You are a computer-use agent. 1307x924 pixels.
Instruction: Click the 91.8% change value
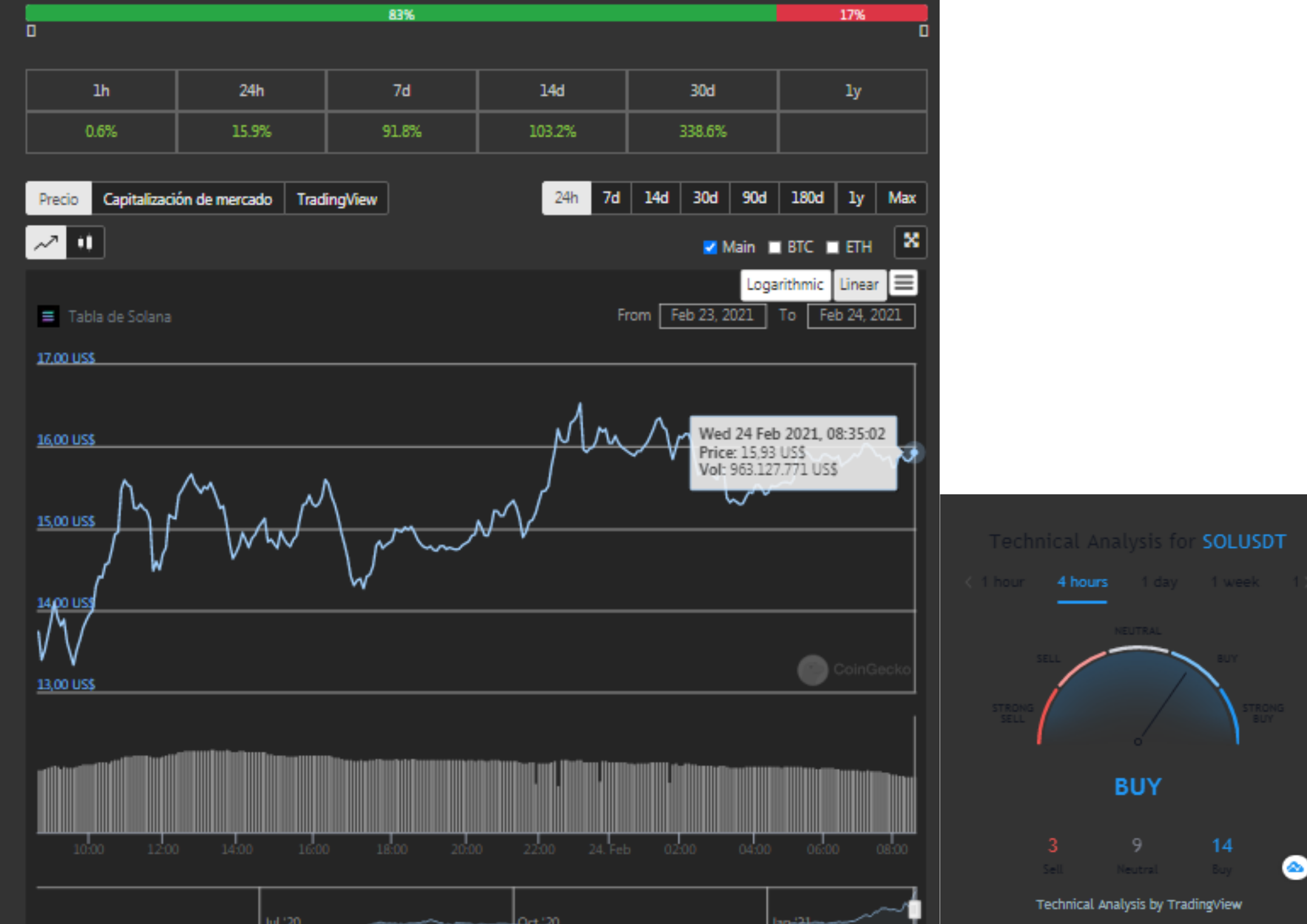402,132
